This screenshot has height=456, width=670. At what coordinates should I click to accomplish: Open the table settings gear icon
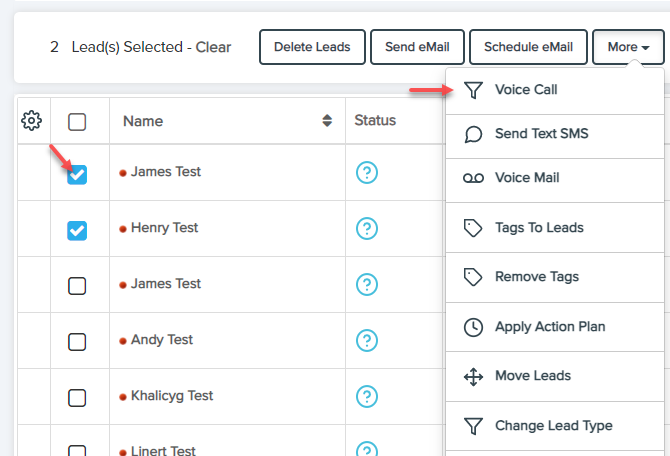[x=31, y=121]
